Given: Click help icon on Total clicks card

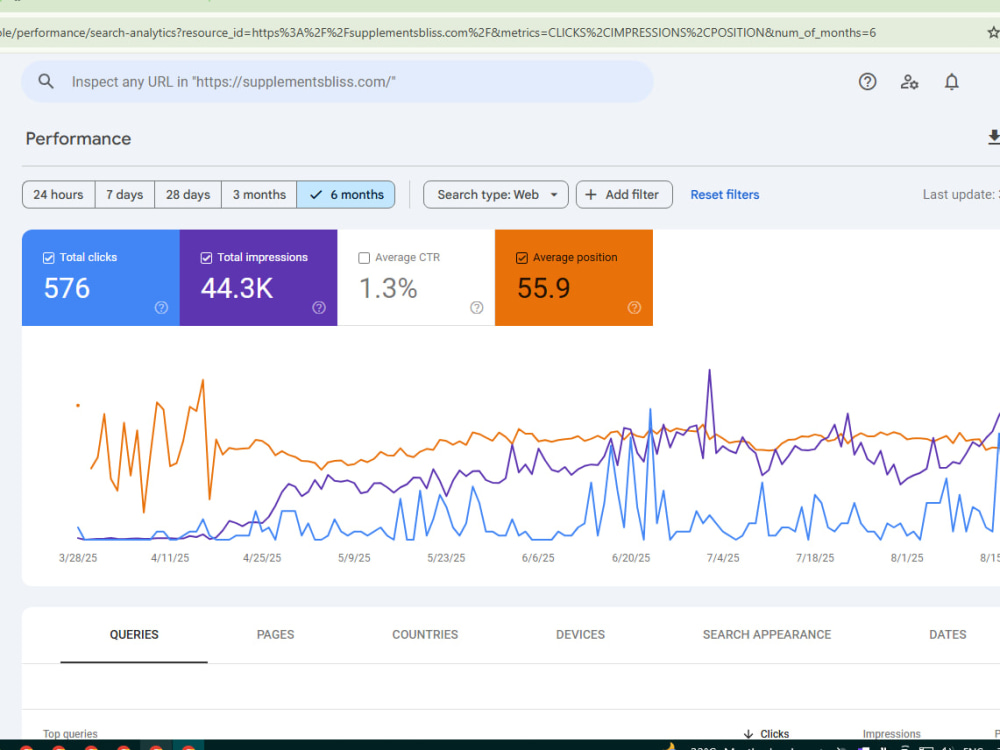Looking at the screenshot, I should pos(161,307).
